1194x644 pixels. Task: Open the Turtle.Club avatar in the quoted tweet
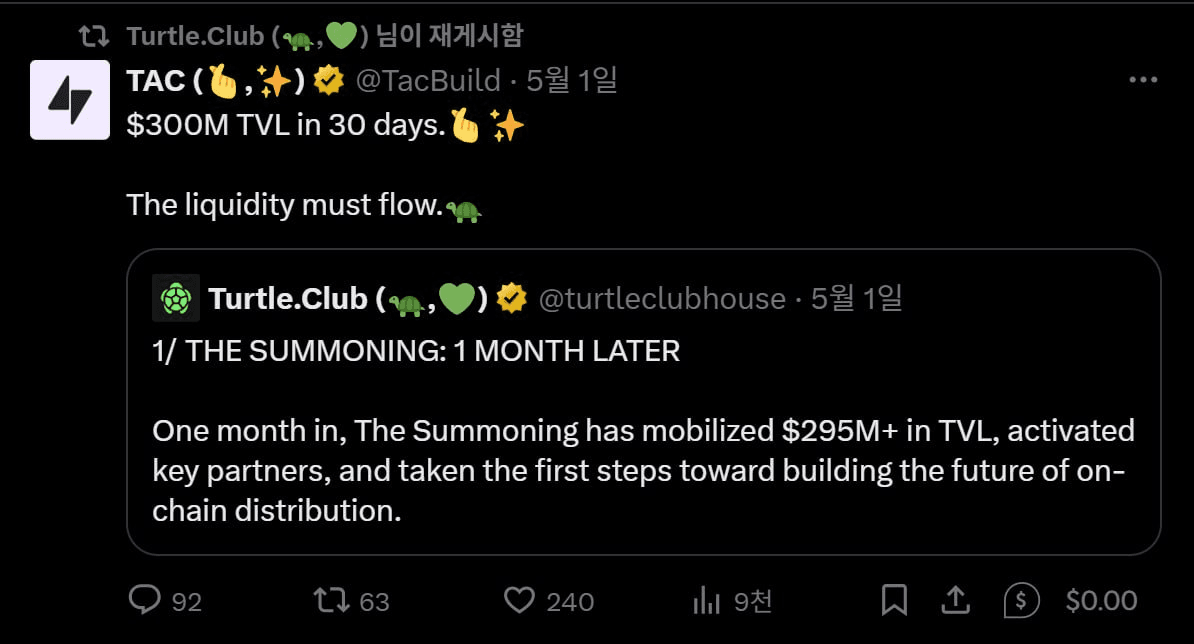[x=176, y=298]
